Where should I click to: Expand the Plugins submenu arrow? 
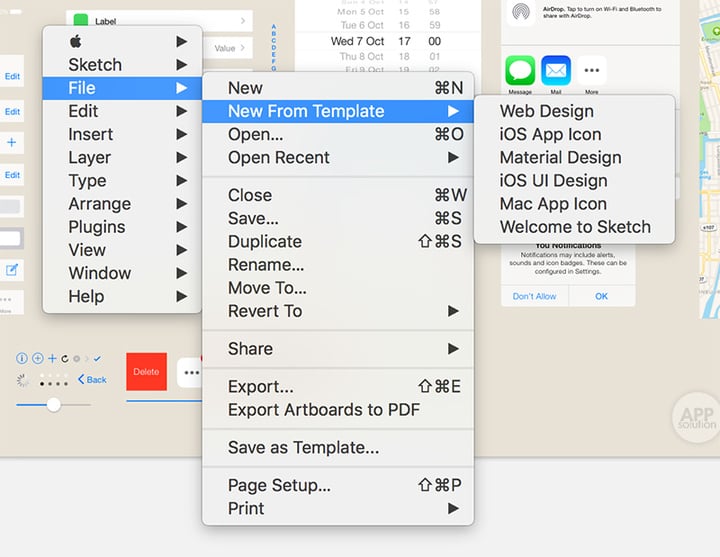182,226
